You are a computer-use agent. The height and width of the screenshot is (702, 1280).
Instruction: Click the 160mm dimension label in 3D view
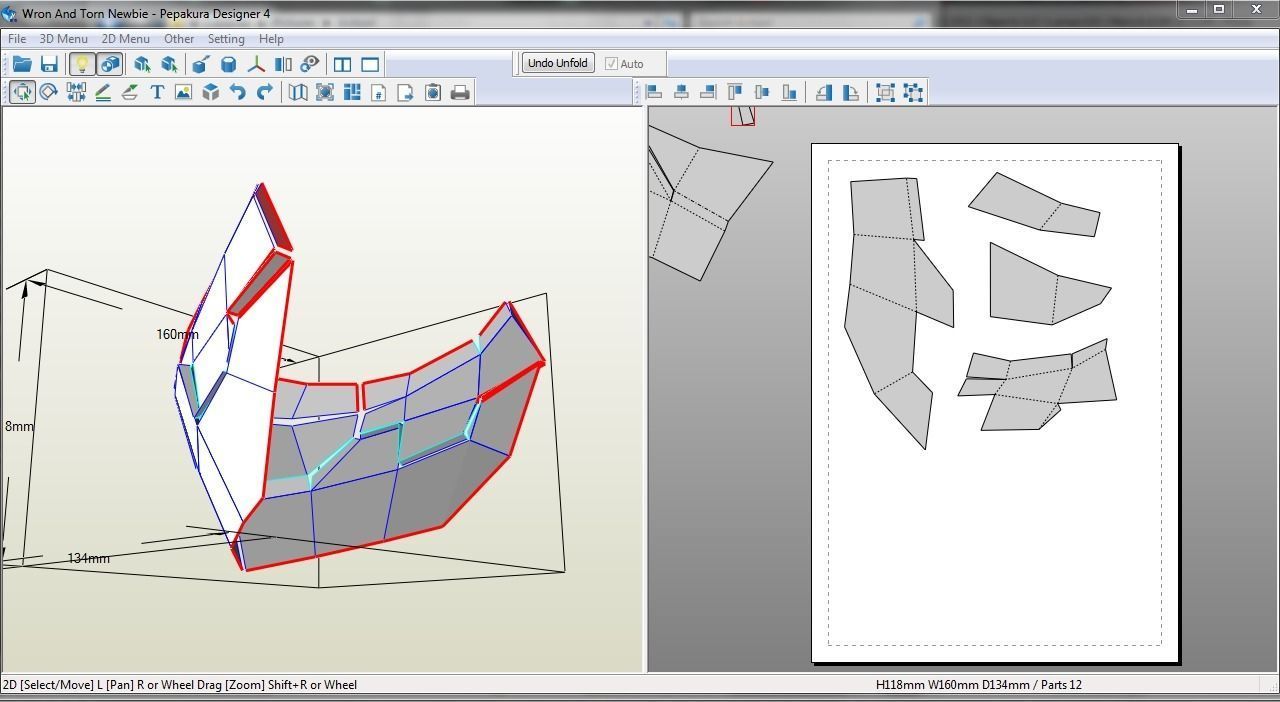pyautogui.click(x=177, y=334)
